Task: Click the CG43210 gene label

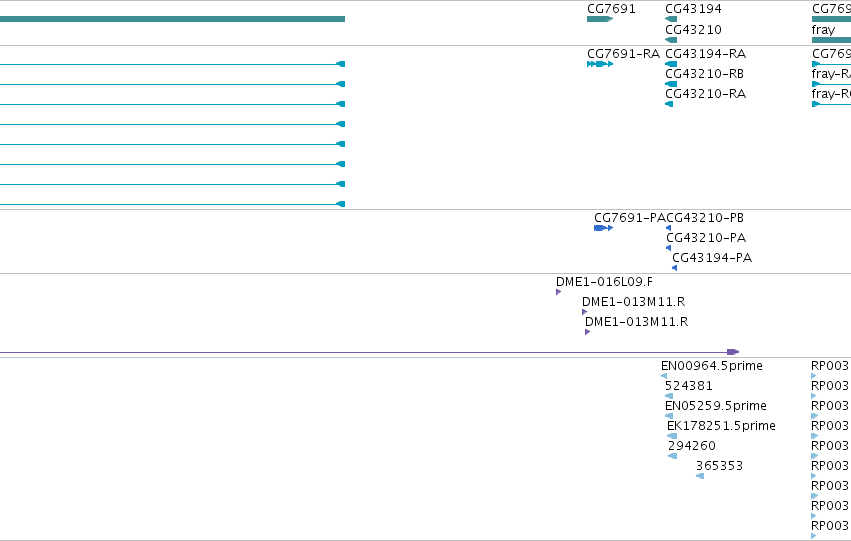Action: pyautogui.click(x=694, y=30)
